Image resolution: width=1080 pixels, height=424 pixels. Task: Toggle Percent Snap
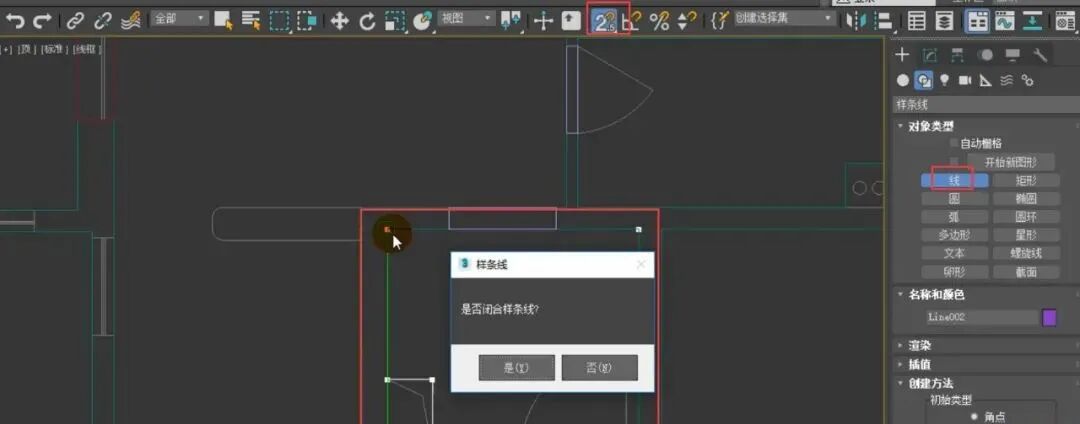tap(659, 21)
